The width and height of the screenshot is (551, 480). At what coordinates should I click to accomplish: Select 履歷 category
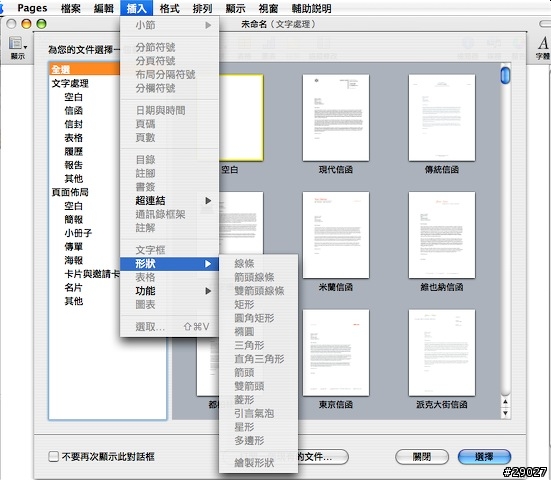73,151
